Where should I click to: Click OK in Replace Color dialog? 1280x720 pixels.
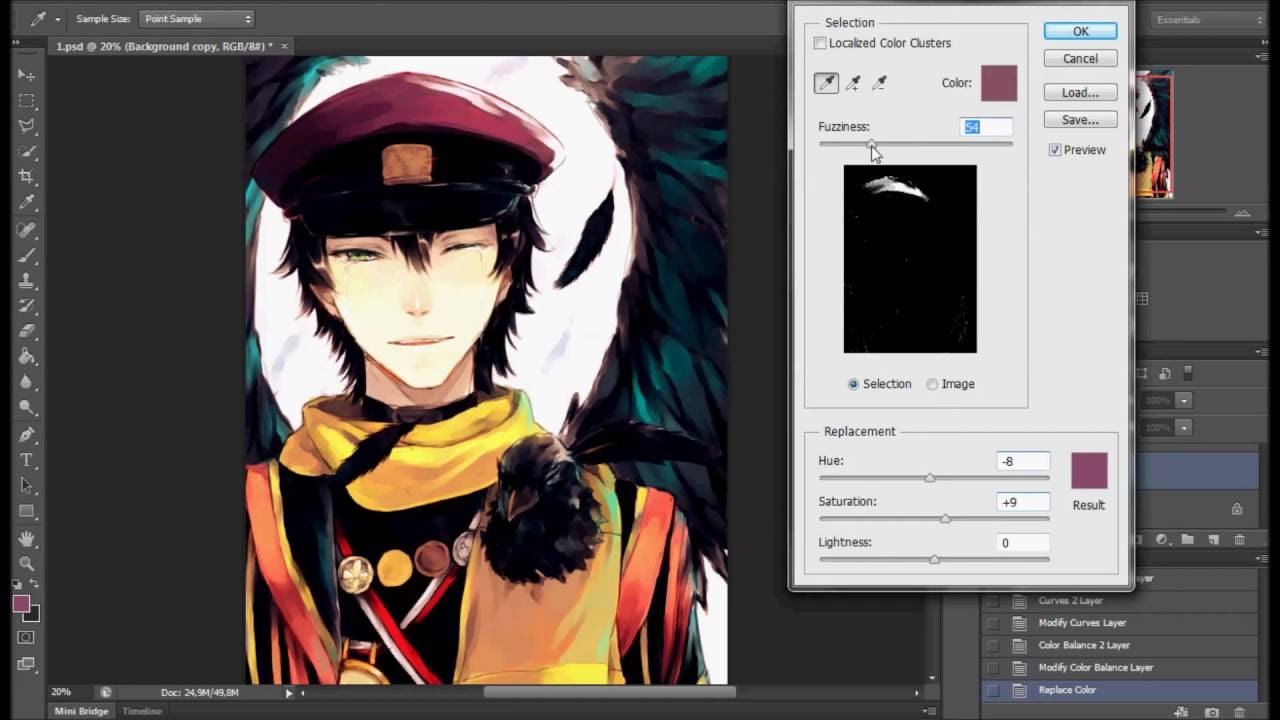pyautogui.click(x=1080, y=32)
